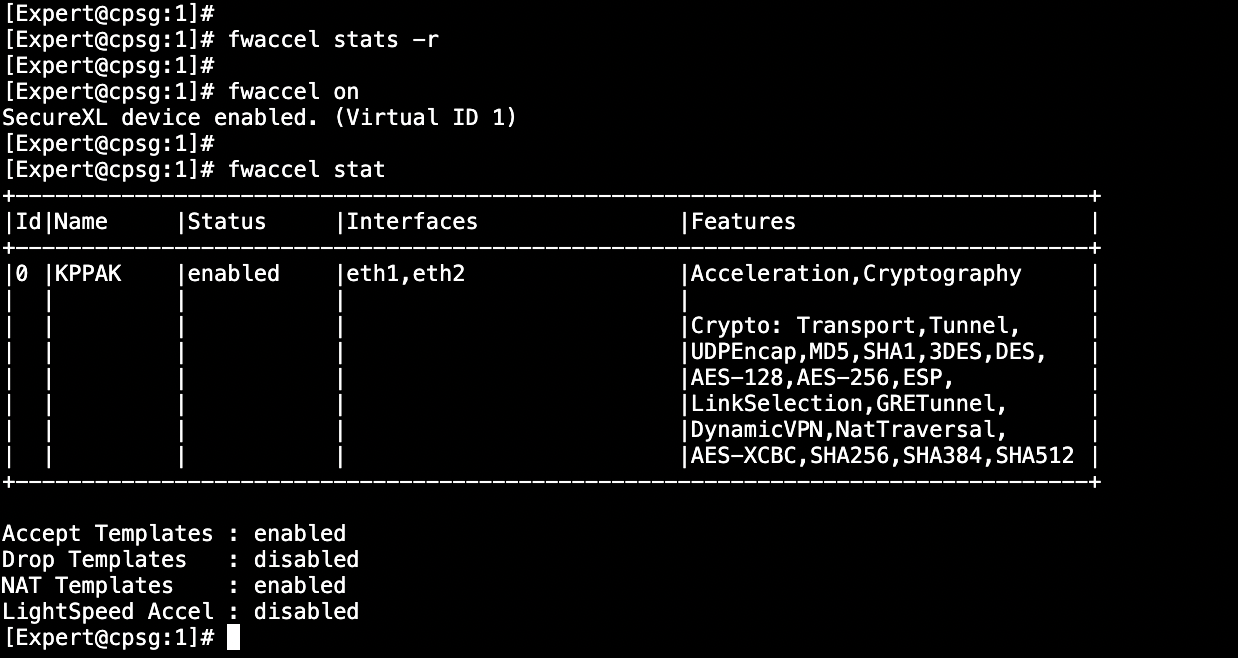The height and width of the screenshot is (658, 1238).
Task: Click the "eth1,eth2" interfaces cell
Action: 405,273
